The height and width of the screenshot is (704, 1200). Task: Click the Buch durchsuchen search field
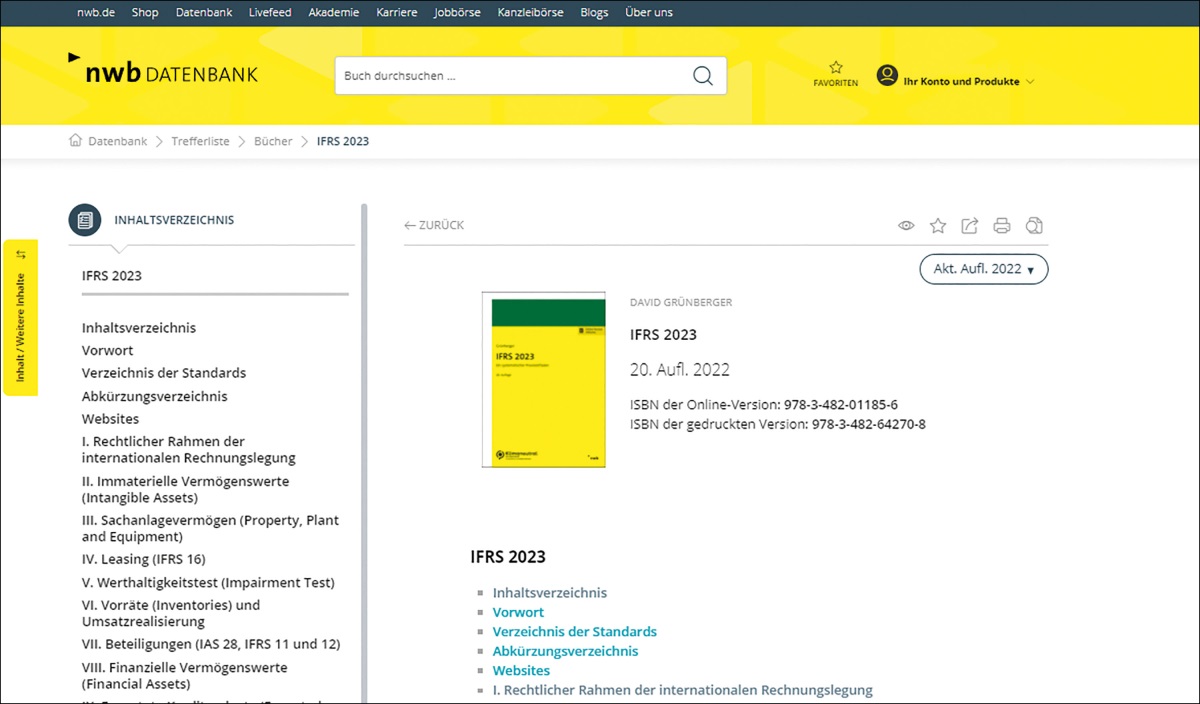point(510,76)
